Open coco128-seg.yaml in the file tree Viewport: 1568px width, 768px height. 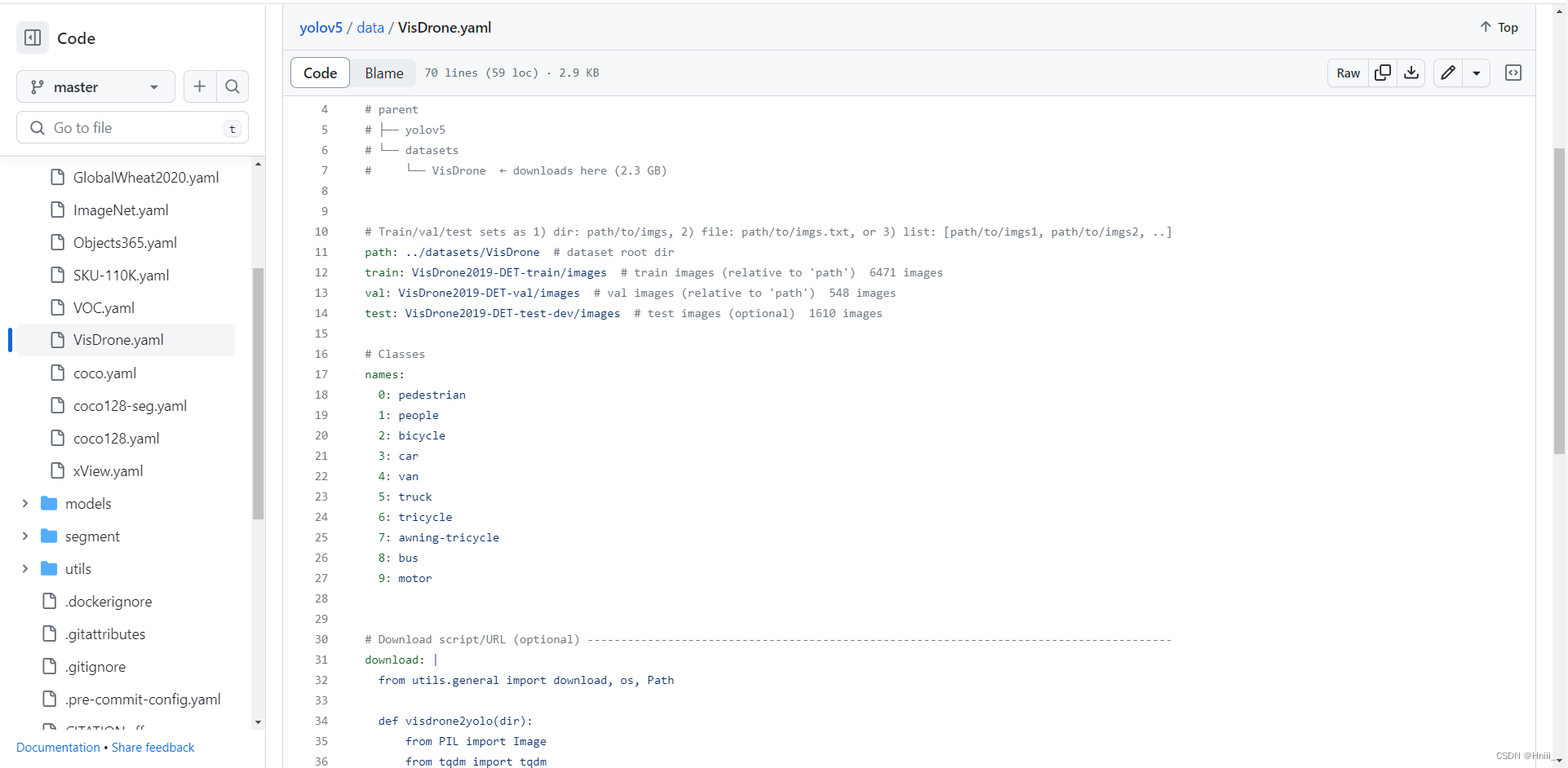130,405
